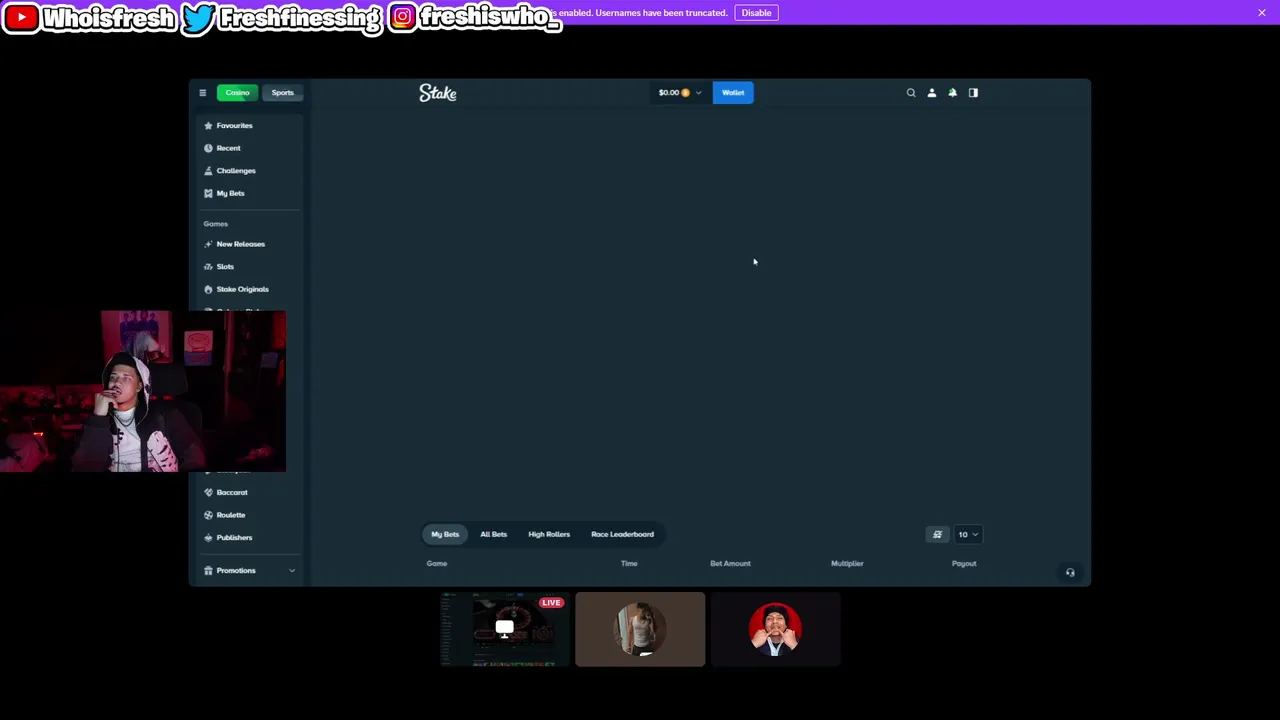The height and width of the screenshot is (720, 1280).
Task: Click the YouTube logo in overlay
Action: coord(21,17)
